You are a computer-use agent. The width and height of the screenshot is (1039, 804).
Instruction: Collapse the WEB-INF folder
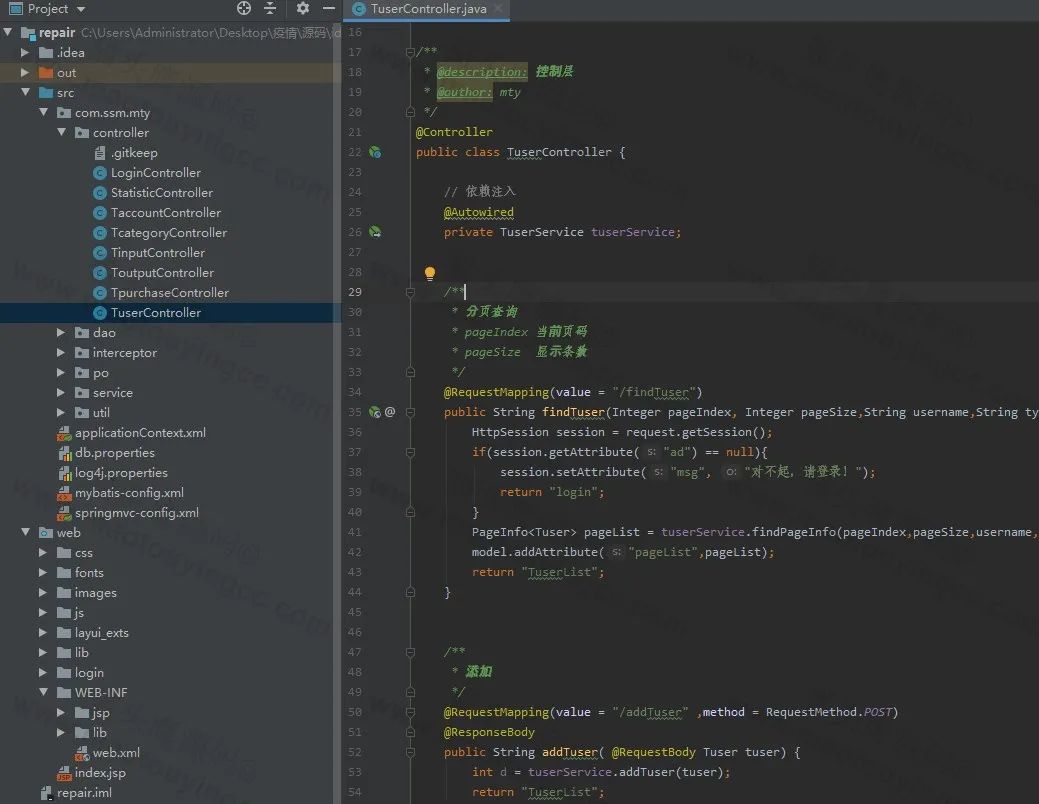pos(44,692)
